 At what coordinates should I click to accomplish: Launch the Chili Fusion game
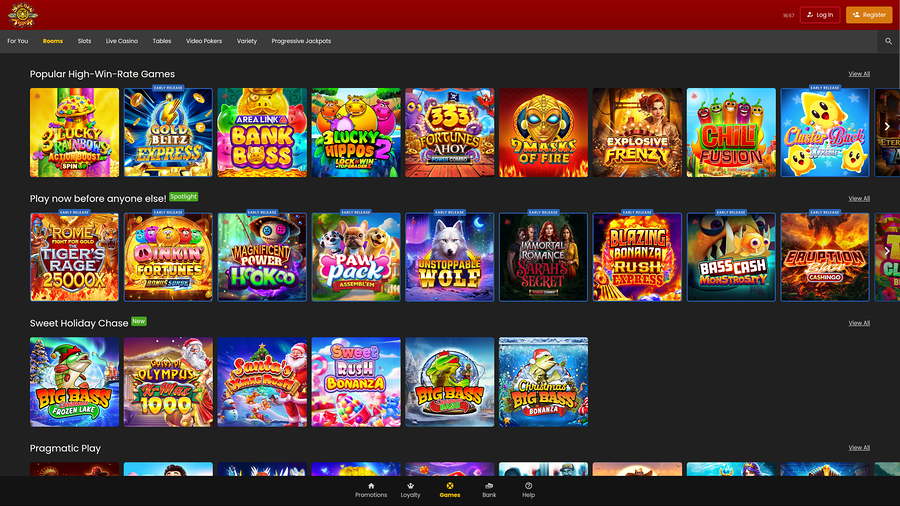coord(731,133)
